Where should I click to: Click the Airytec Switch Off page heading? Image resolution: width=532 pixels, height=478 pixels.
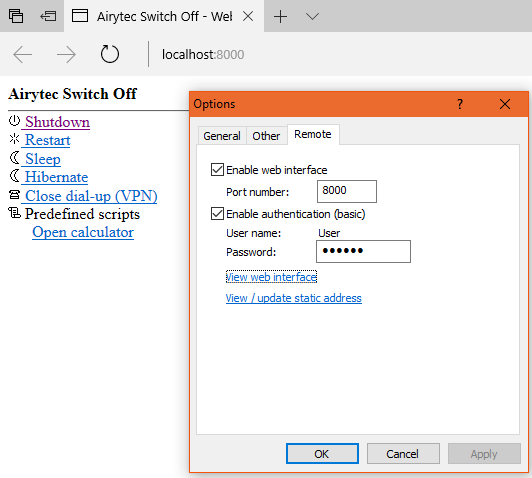tap(72, 94)
